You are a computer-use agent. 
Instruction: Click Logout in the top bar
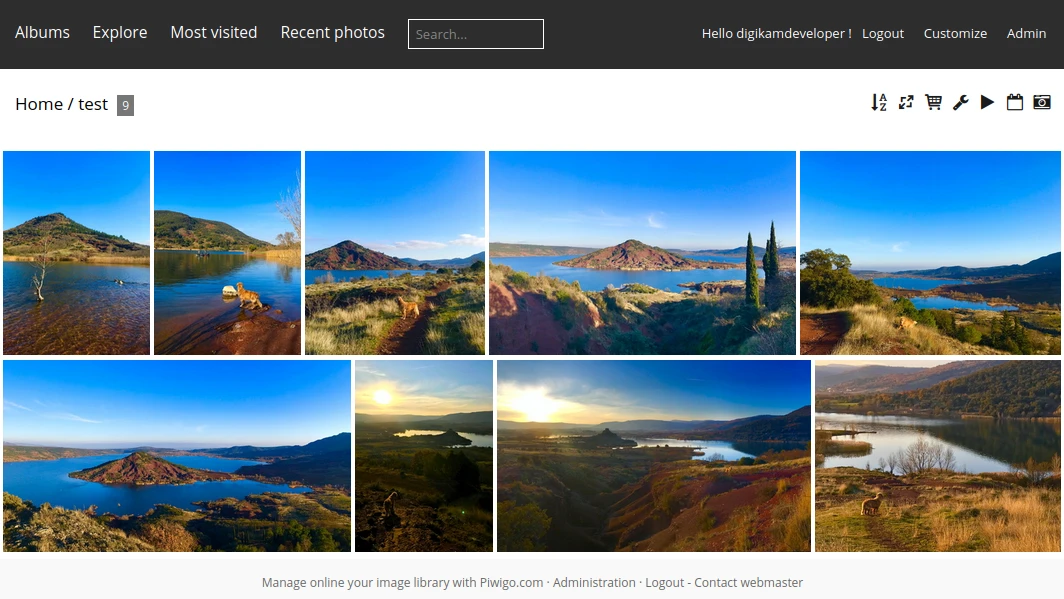pos(883,34)
